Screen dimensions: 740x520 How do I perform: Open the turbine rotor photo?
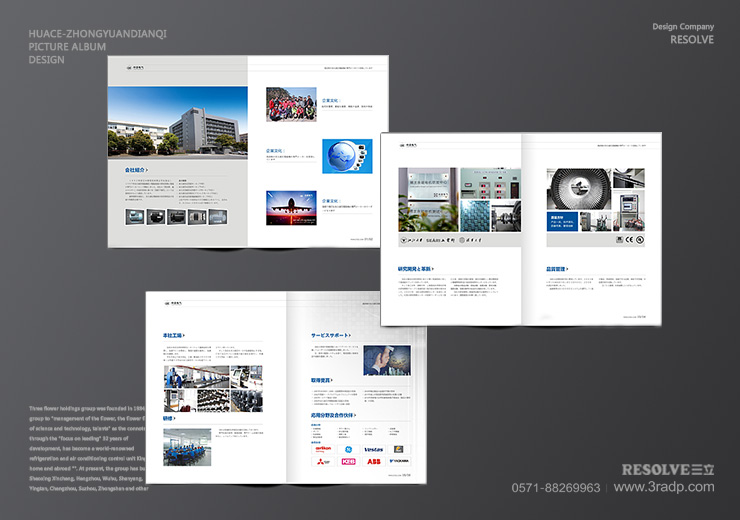579,189
